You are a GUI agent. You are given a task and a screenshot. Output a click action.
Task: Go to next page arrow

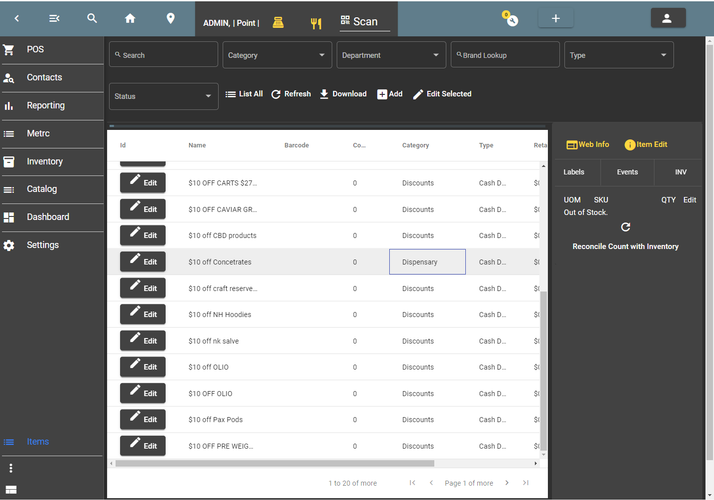point(507,483)
